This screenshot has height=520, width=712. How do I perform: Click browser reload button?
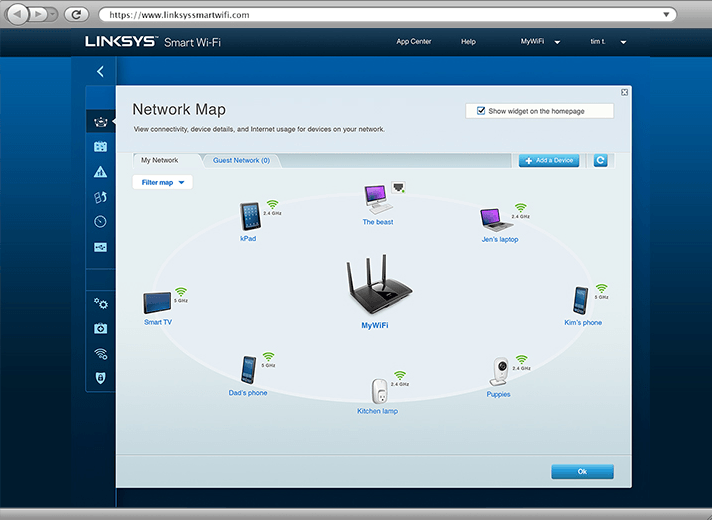coord(76,15)
